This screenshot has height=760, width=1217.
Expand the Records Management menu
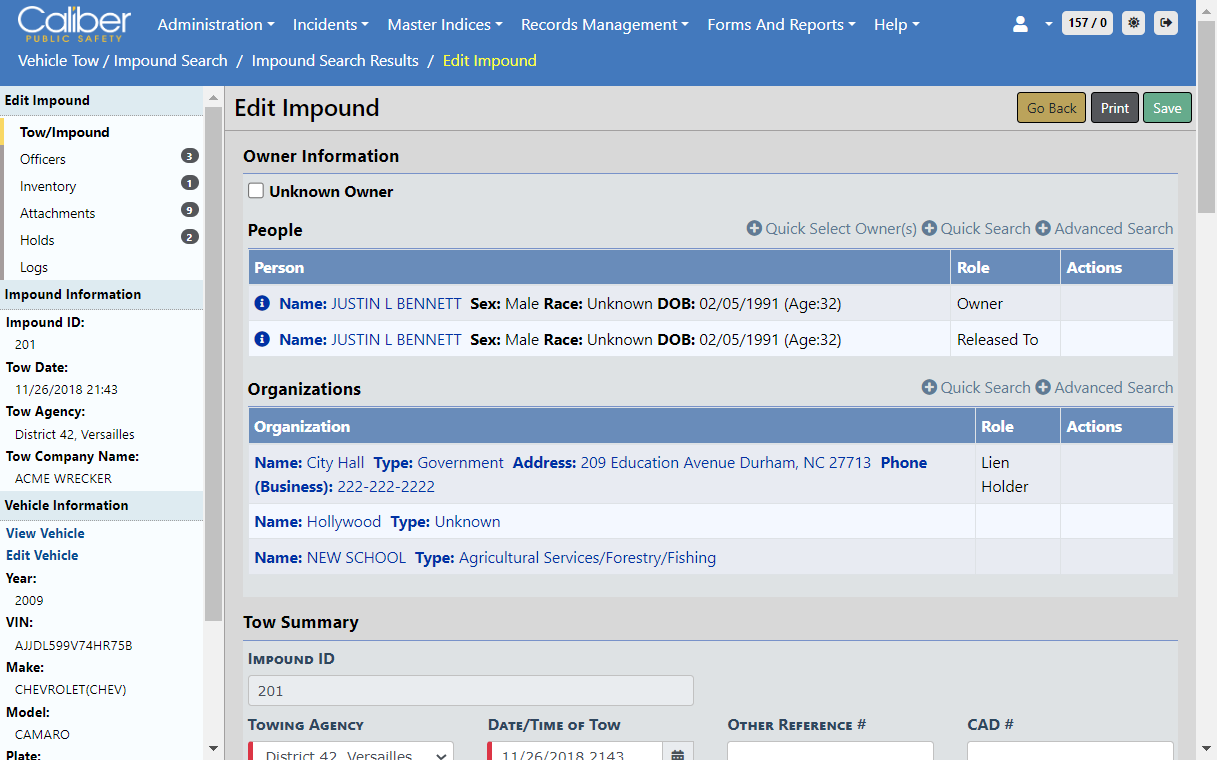point(605,24)
